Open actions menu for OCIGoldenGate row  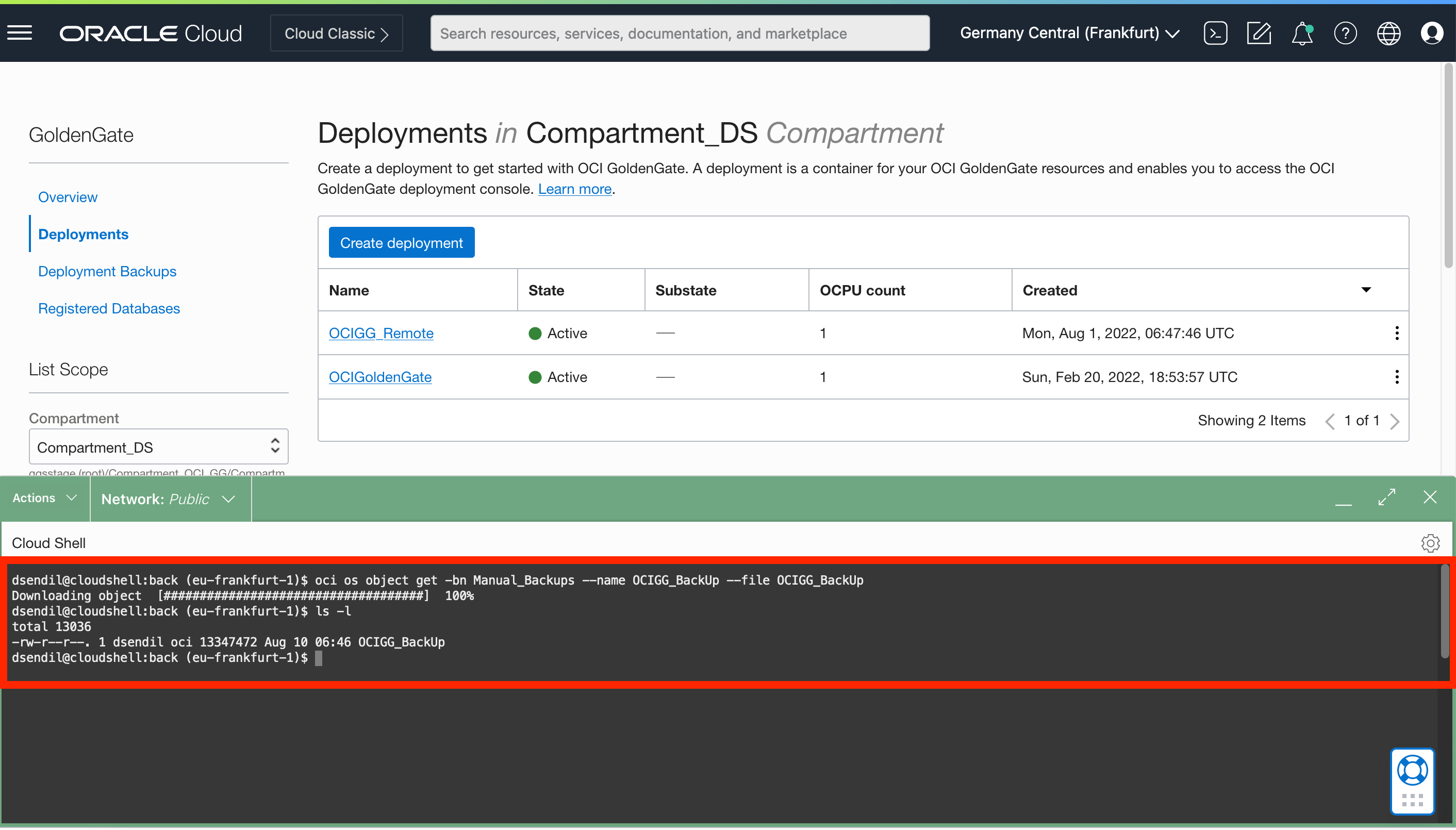(x=1396, y=377)
